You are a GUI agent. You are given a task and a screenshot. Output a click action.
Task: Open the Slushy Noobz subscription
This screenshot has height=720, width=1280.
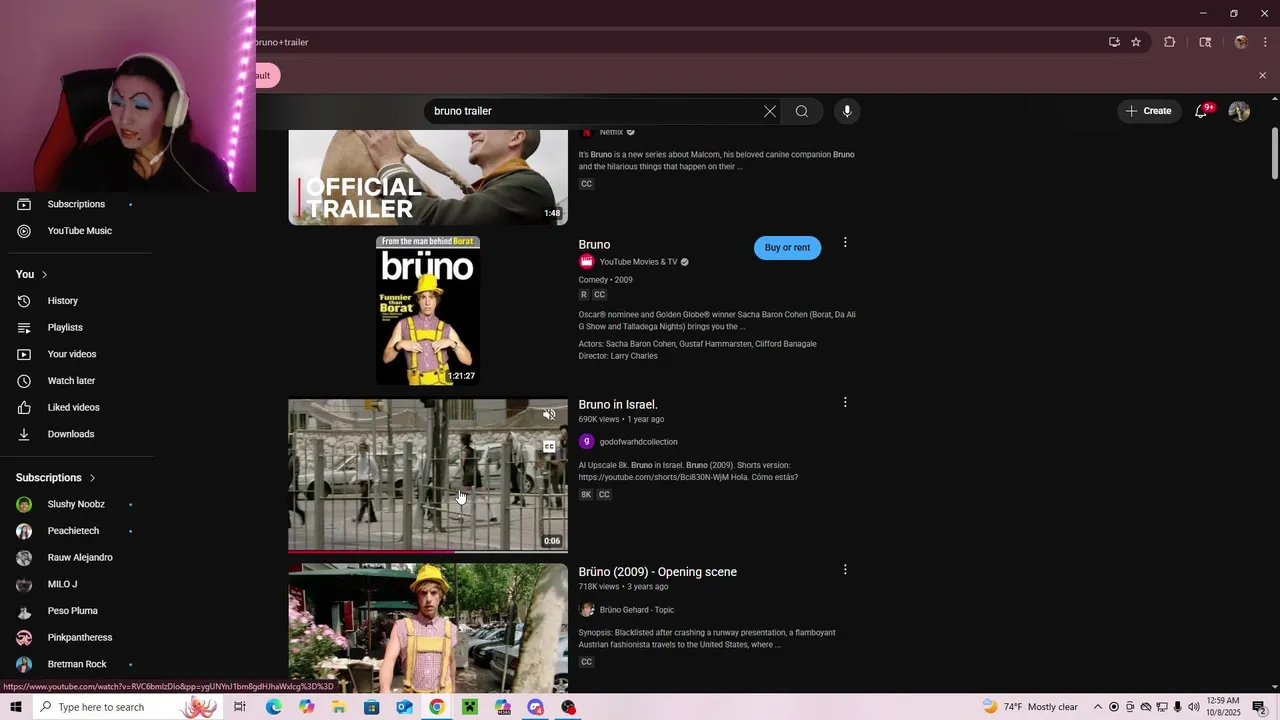(76, 504)
